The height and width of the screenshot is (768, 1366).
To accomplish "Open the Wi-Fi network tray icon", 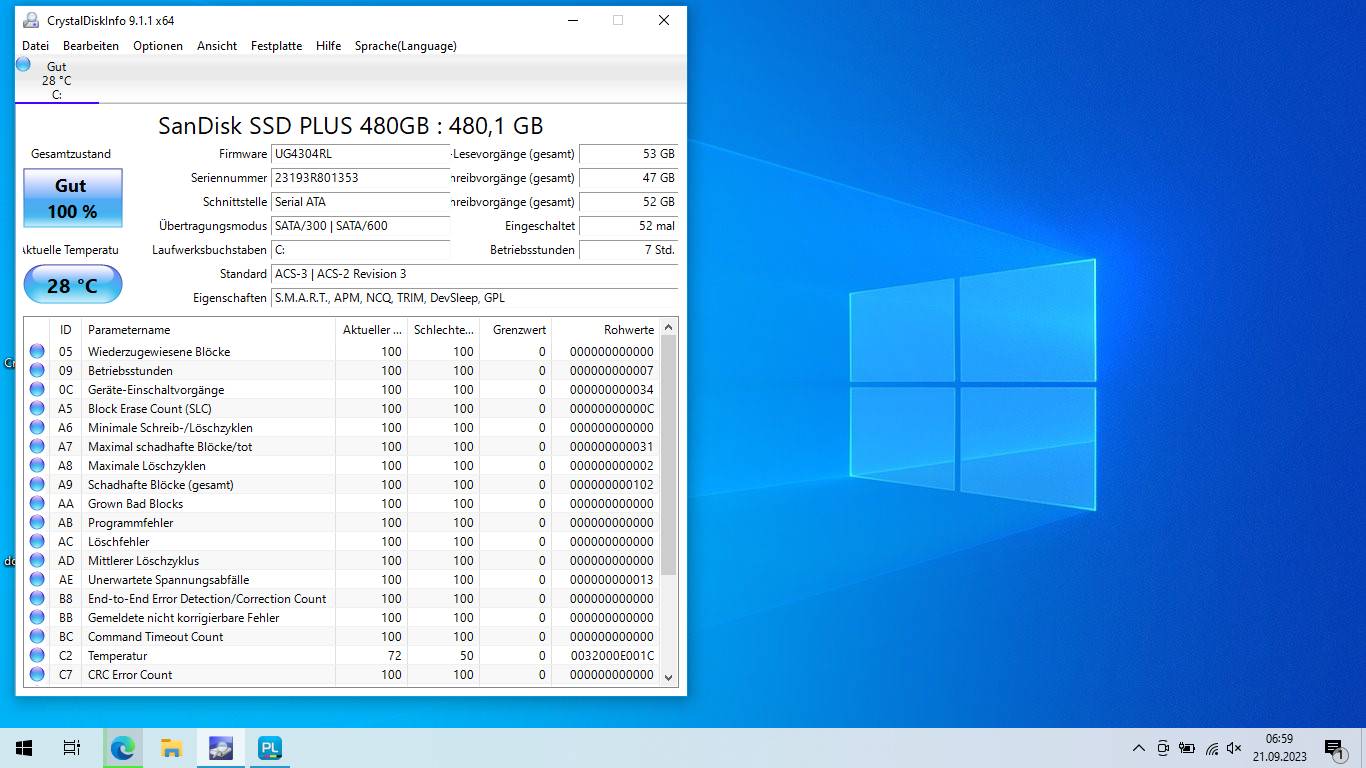I will coord(1211,748).
